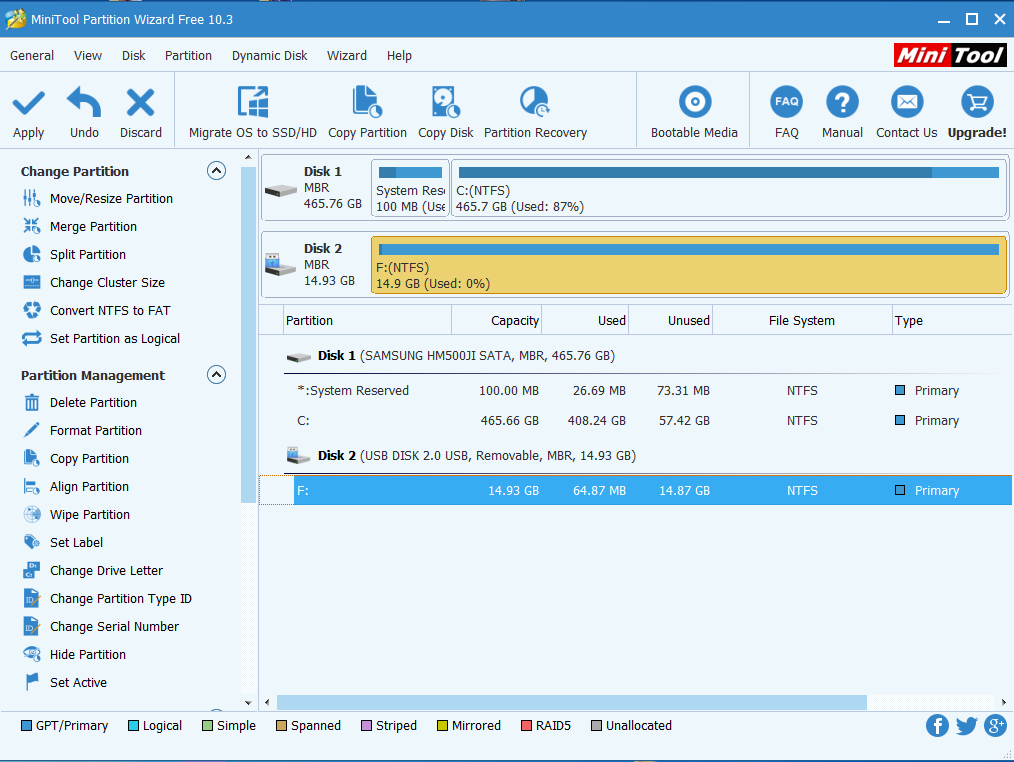Open the Disk menu
Viewport: 1014px width, 762px height.
pos(133,56)
